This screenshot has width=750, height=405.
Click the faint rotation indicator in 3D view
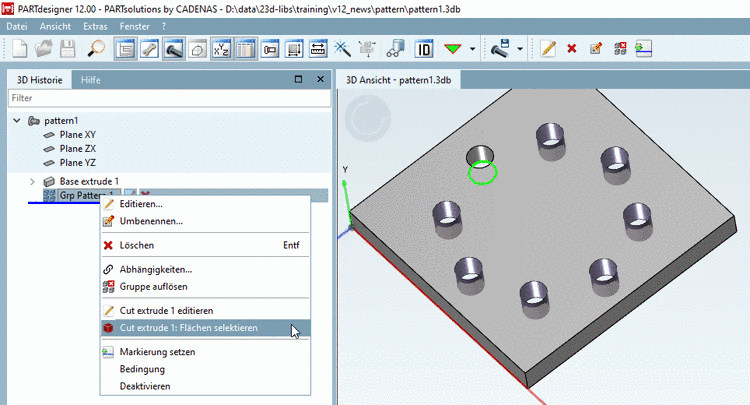[368, 118]
